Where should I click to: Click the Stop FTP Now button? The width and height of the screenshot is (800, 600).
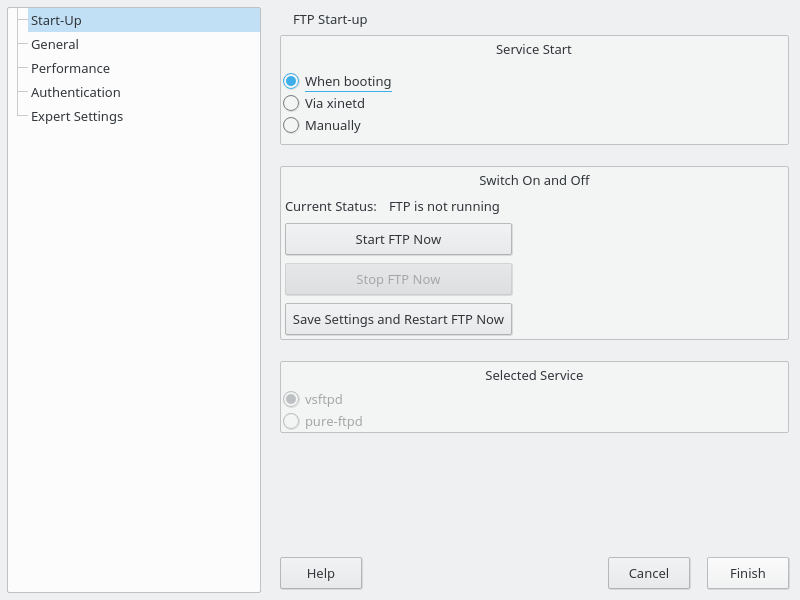[398, 279]
